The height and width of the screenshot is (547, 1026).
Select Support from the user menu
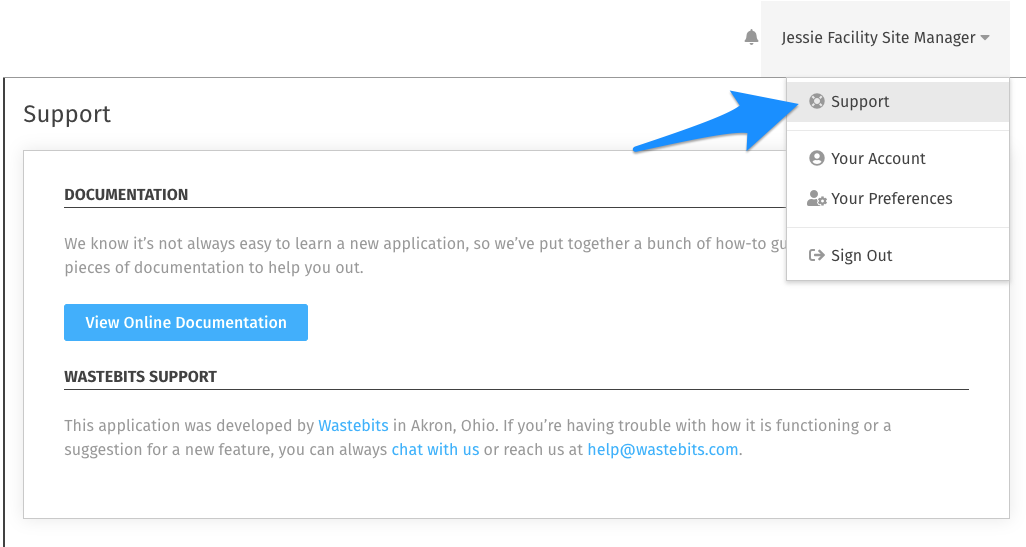click(898, 101)
